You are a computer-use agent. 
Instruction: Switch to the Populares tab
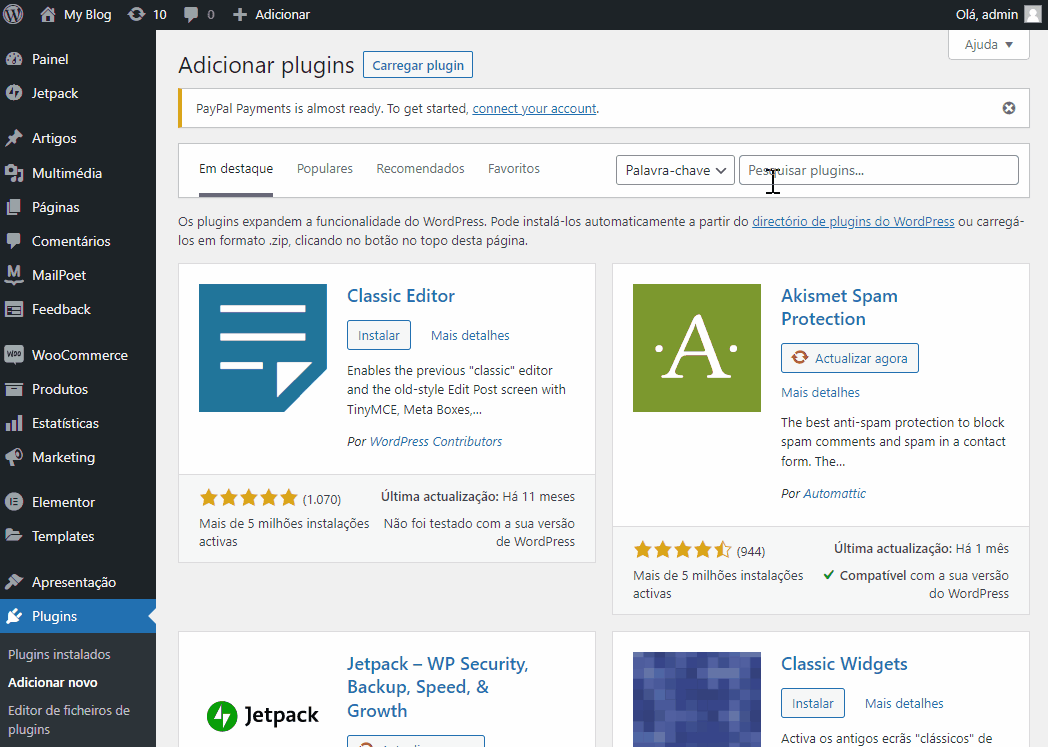[x=325, y=169]
